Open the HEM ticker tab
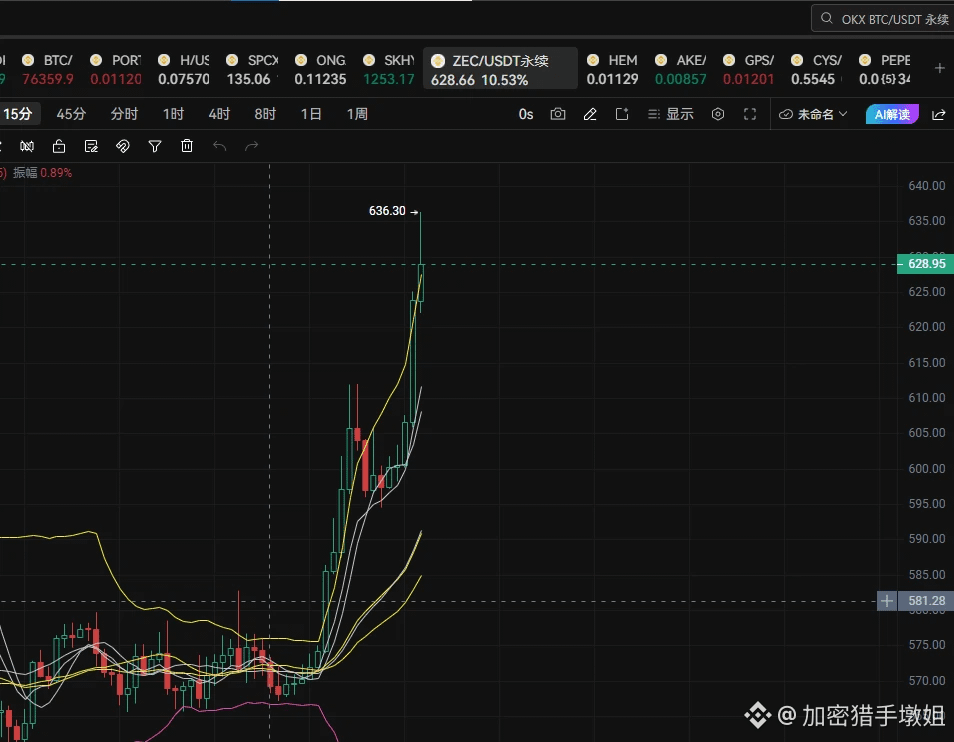Image resolution: width=954 pixels, height=742 pixels. click(x=612, y=69)
